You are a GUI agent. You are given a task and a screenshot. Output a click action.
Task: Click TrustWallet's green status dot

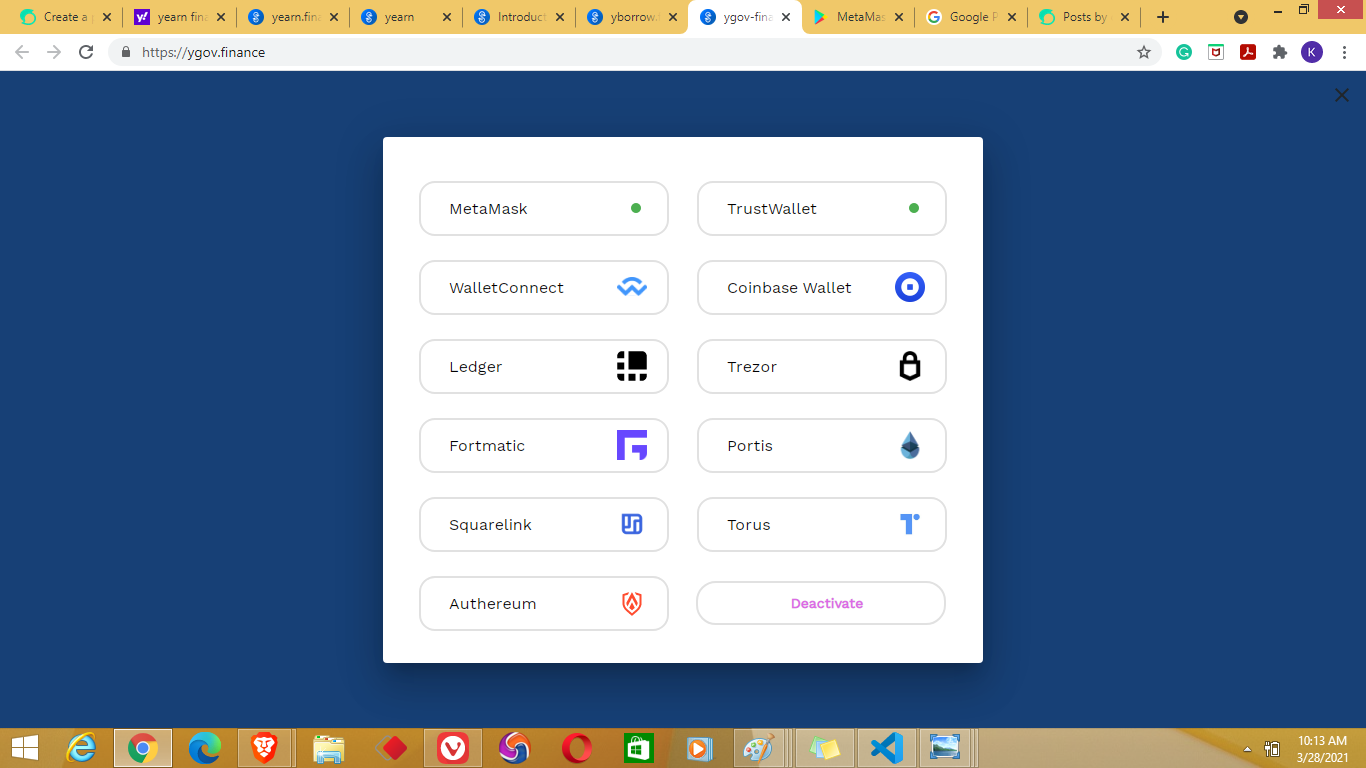coord(914,208)
